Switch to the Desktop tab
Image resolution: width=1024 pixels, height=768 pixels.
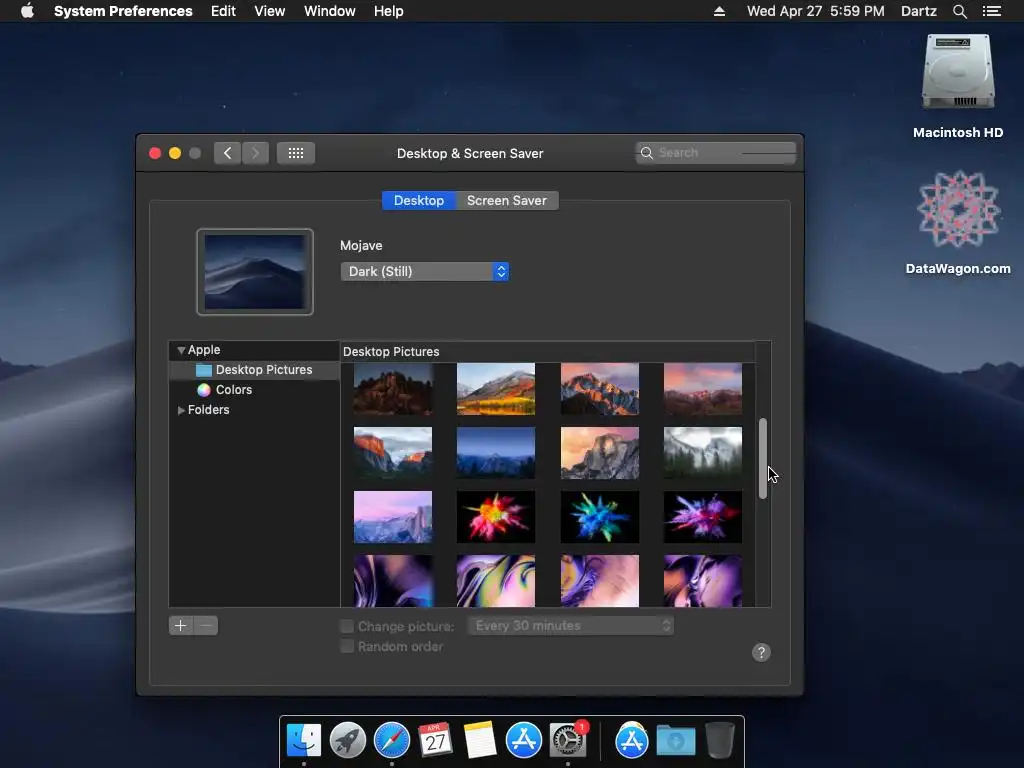click(419, 200)
